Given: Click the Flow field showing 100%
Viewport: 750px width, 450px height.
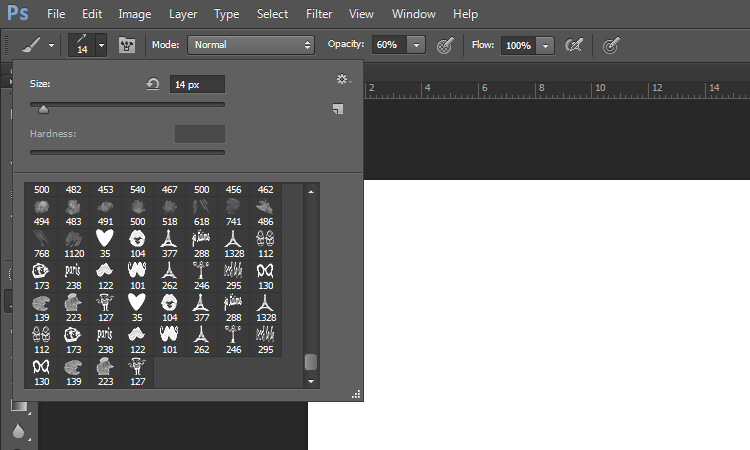Looking at the screenshot, I should click(518, 45).
